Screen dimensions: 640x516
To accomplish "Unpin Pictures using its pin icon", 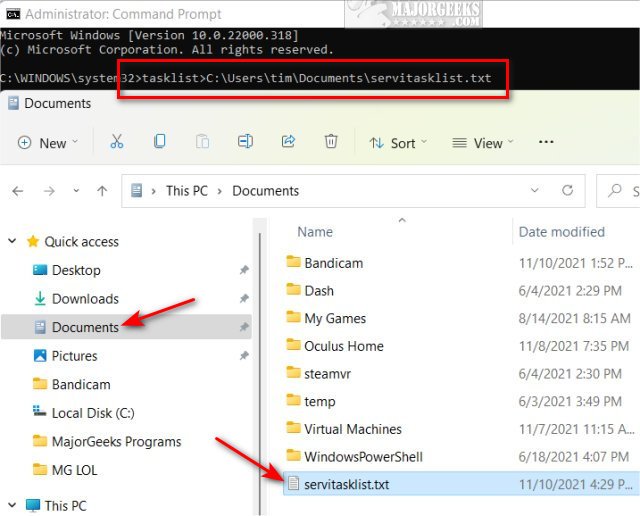I will point(244,356).
